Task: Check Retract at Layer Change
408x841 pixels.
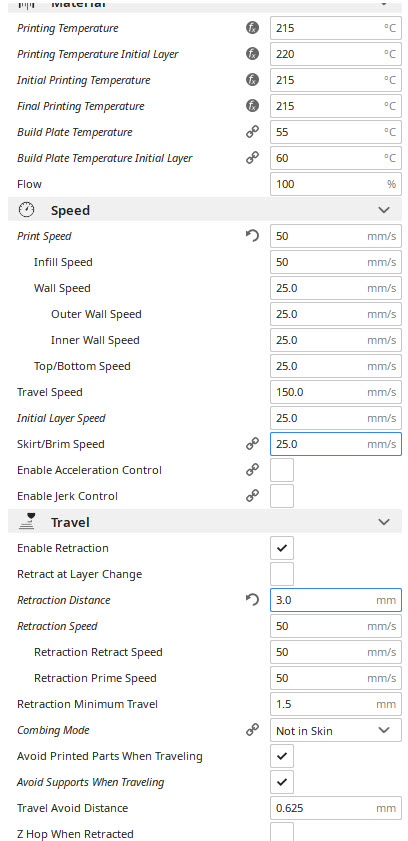Action: tap(282, 574)
